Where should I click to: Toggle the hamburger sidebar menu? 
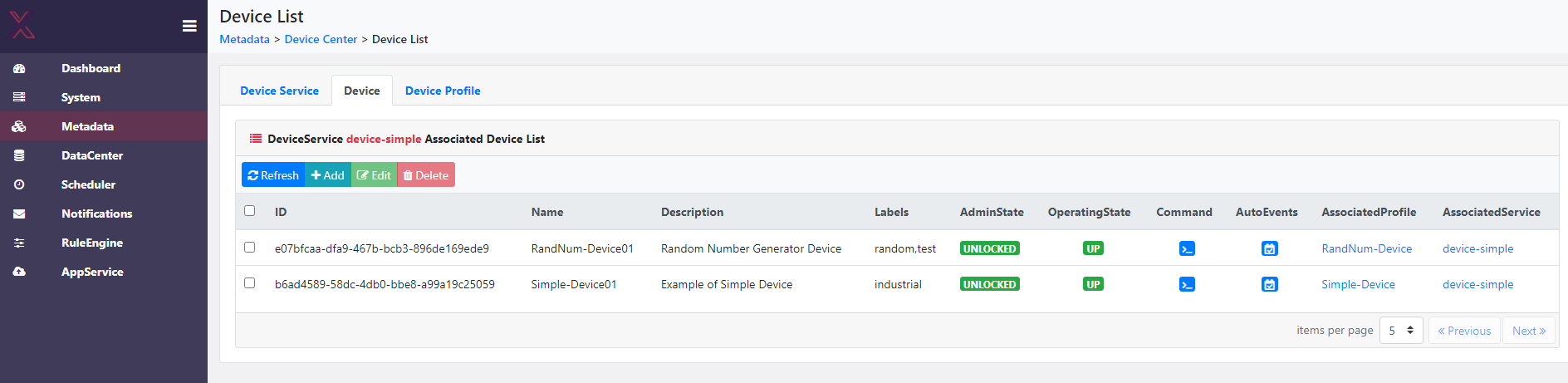pyautogui.click(x=189, y=26)
